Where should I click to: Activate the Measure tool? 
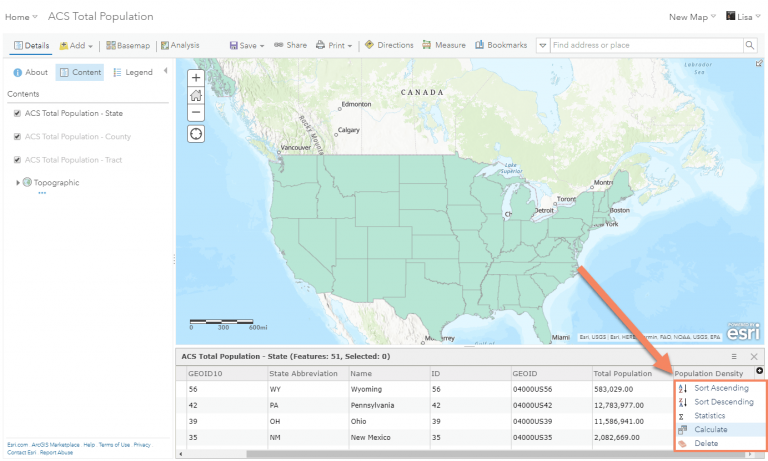(x=444, y=45)
